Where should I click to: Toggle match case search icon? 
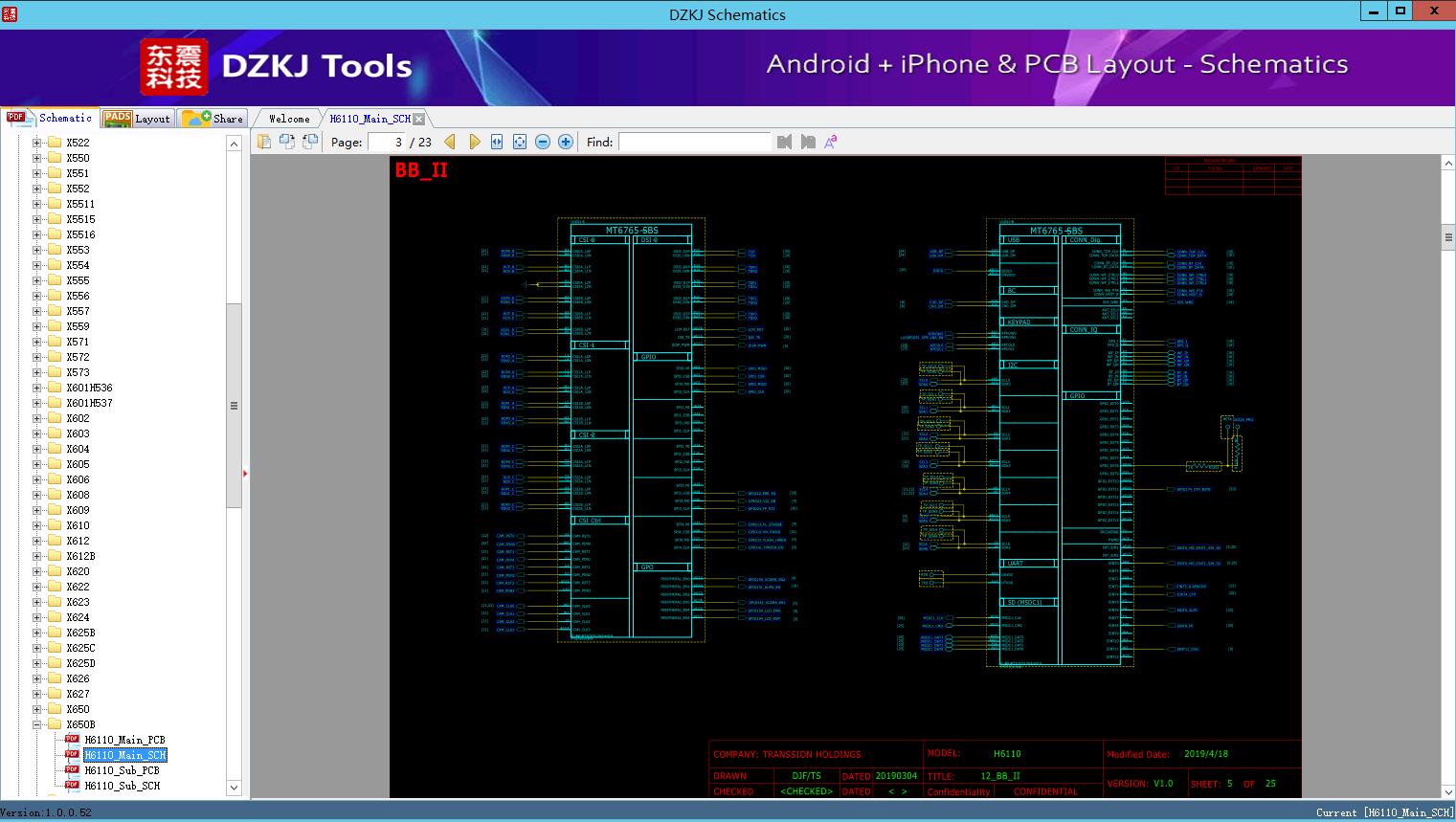831,142
